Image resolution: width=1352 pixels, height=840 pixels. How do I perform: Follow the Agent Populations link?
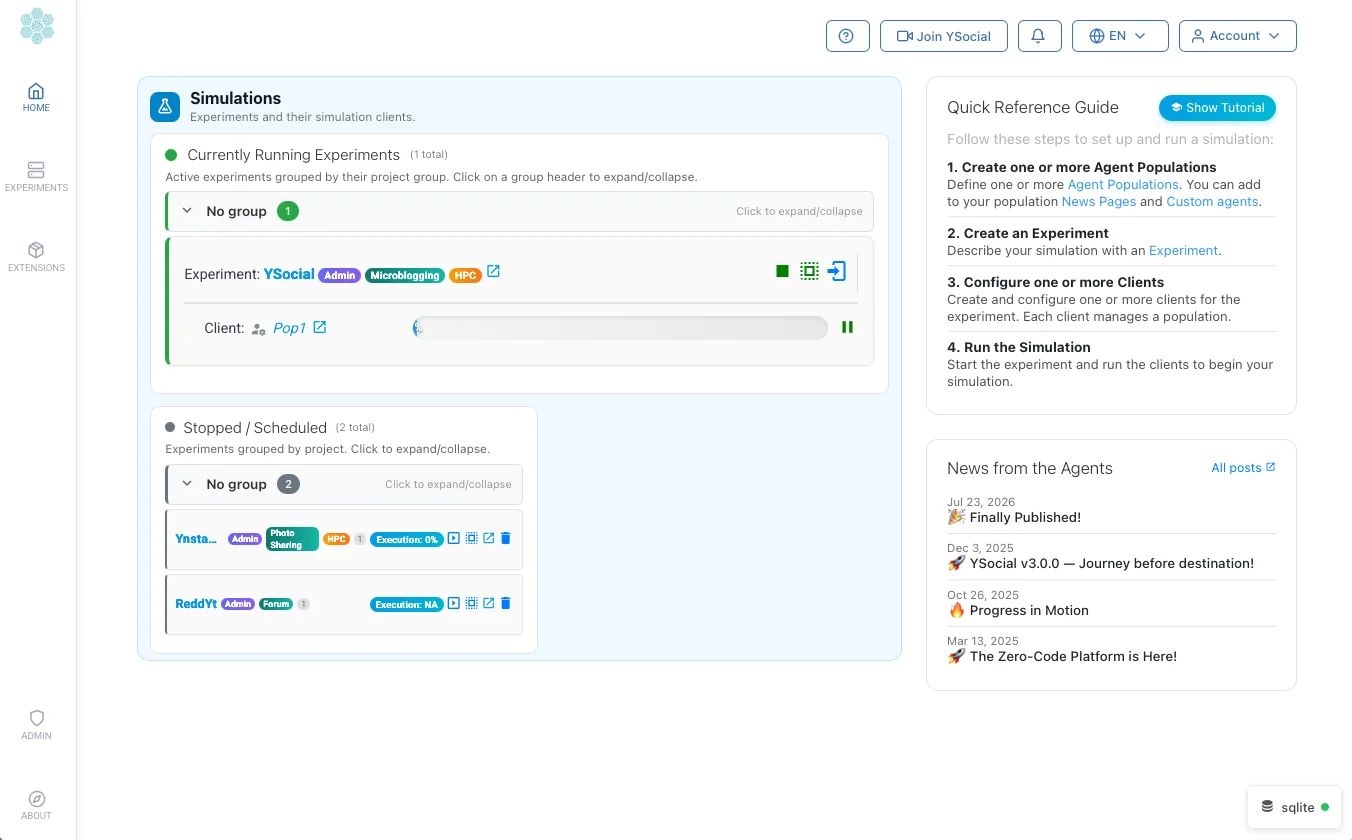coord(1123,185)
